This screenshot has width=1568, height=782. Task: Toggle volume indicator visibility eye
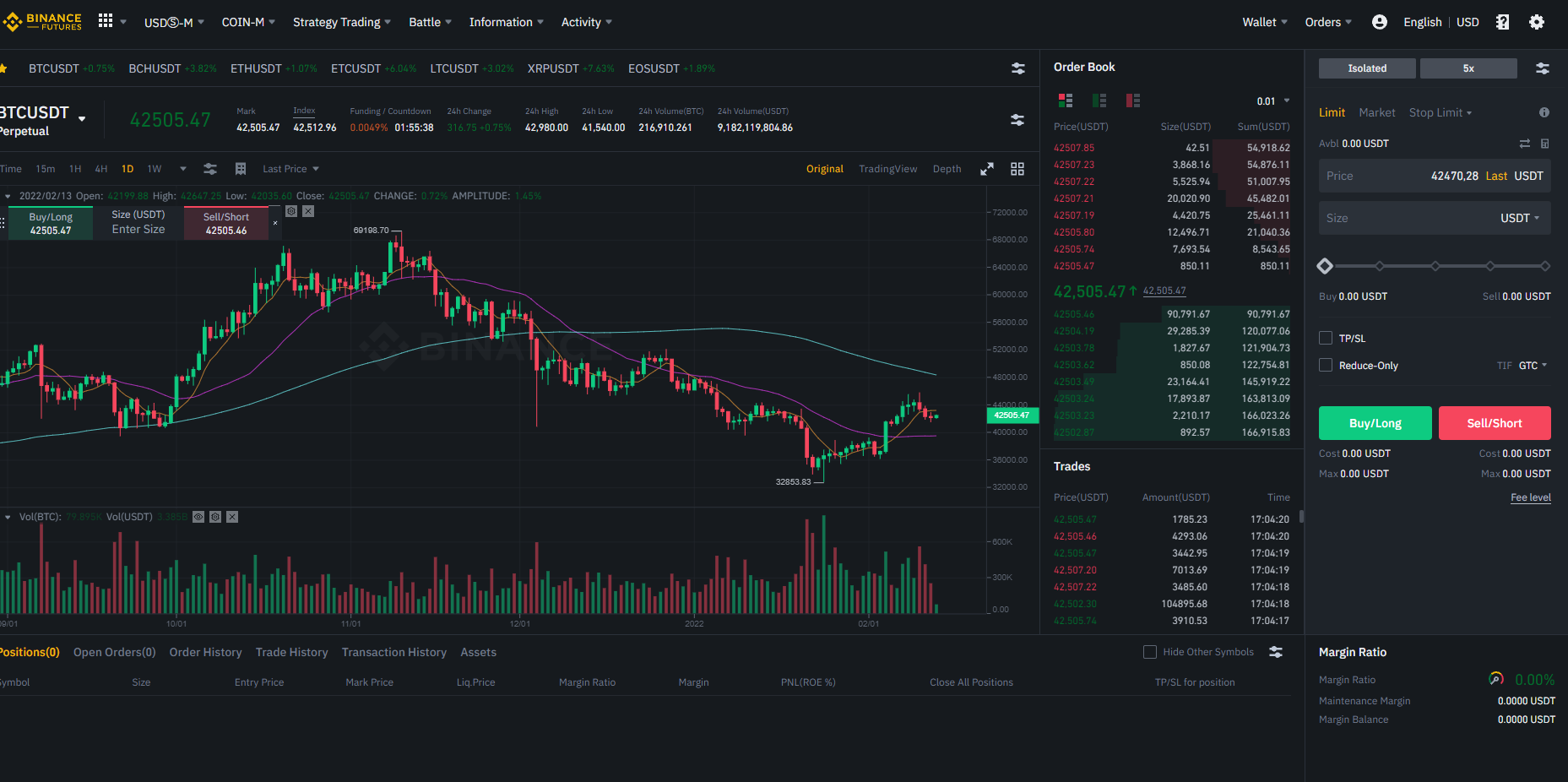198,517
